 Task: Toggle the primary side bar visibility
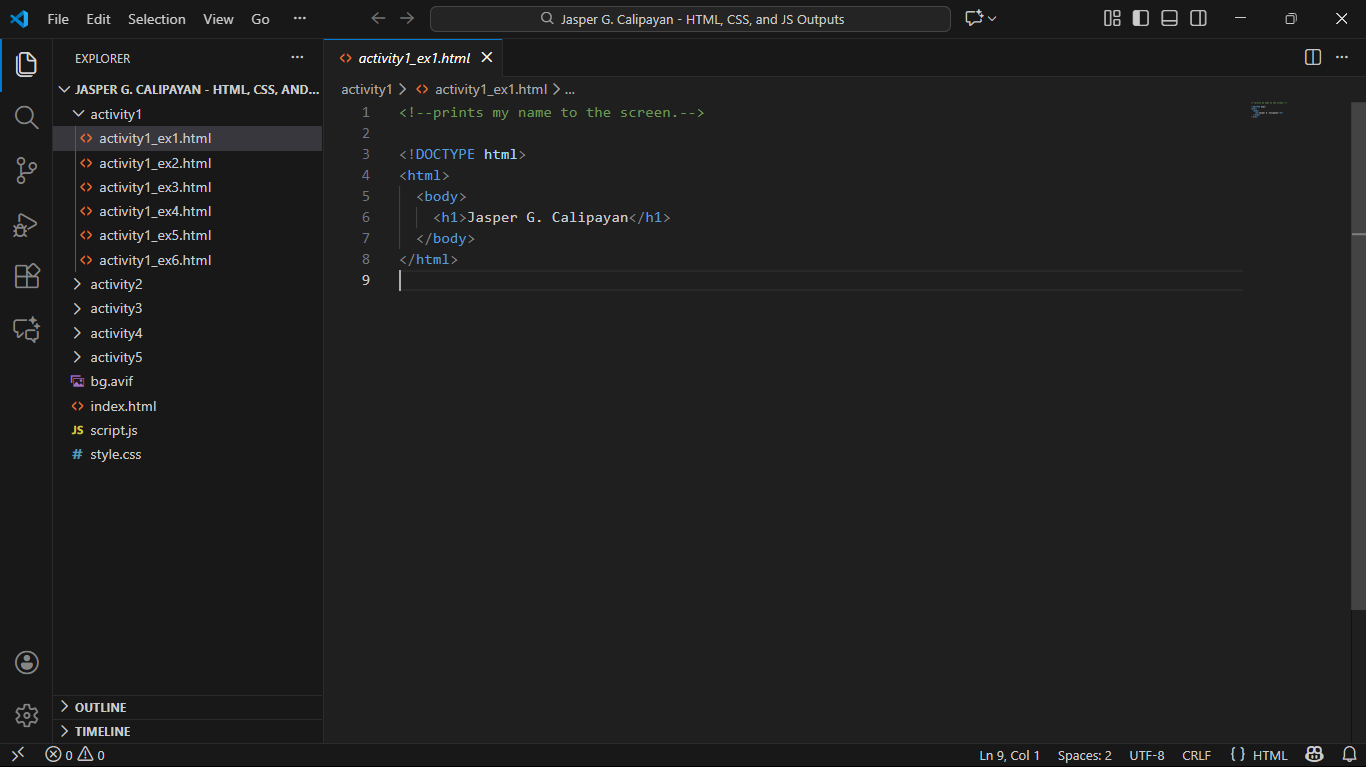[x=1140, y=19]
